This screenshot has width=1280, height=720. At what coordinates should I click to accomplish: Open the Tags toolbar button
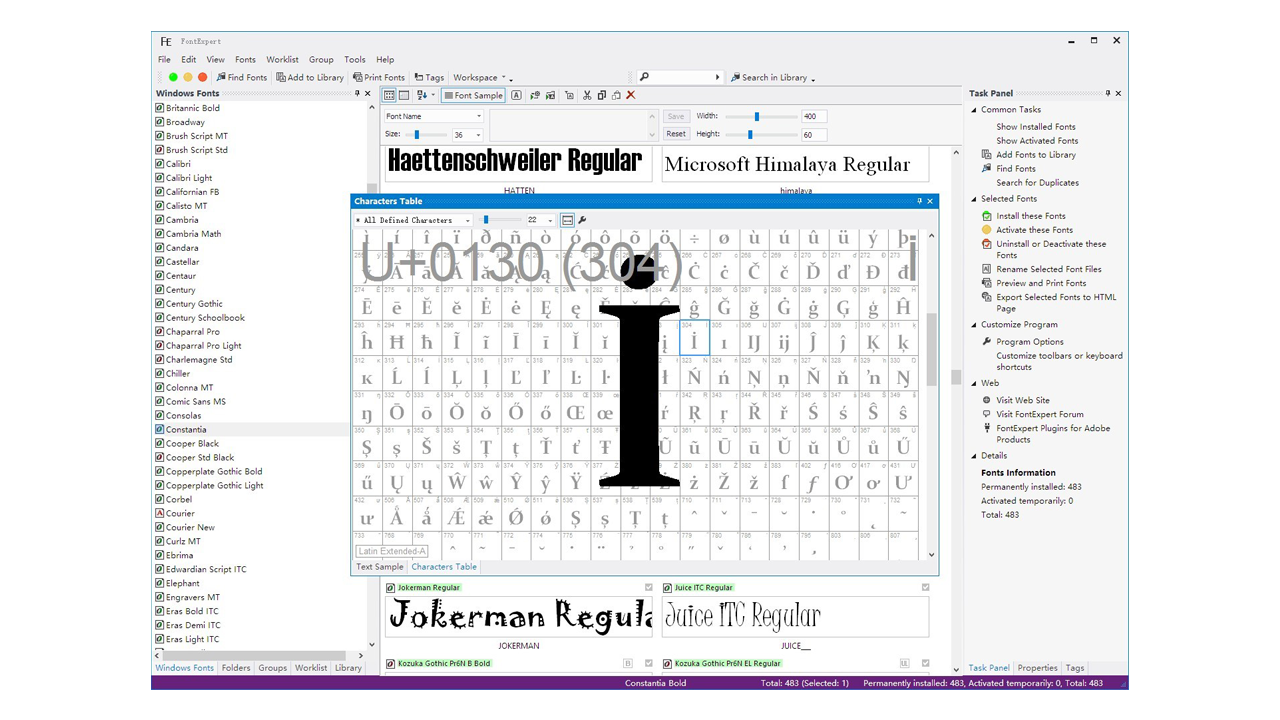429,77
